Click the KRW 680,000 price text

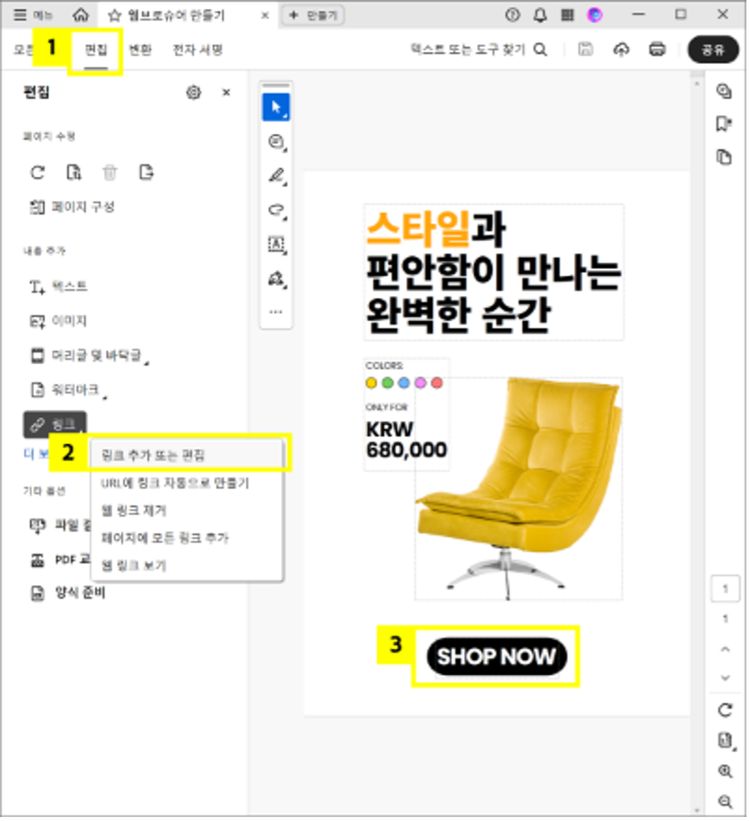coord(406,440)
